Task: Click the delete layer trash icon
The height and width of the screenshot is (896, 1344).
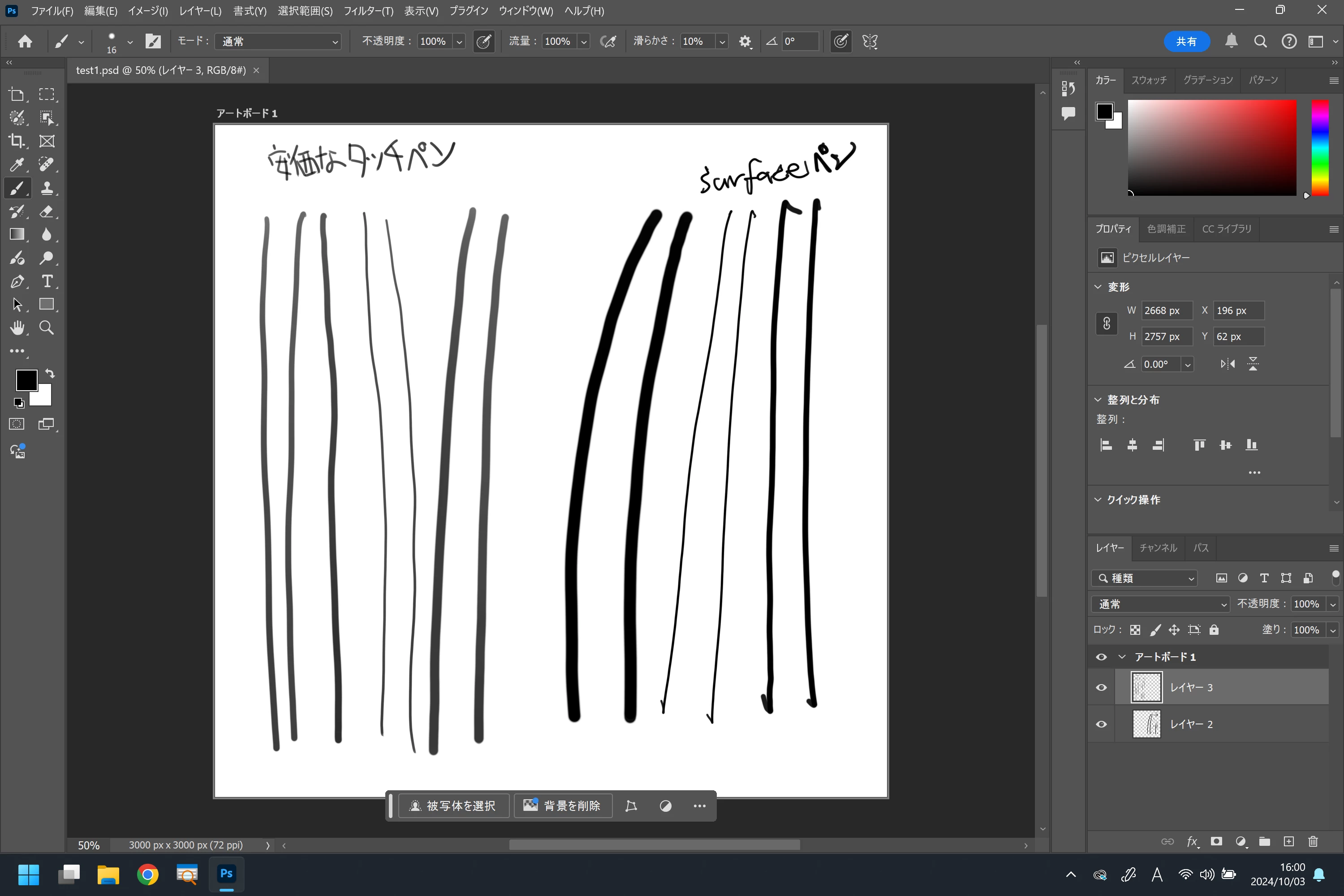Action: [1313, 841]
